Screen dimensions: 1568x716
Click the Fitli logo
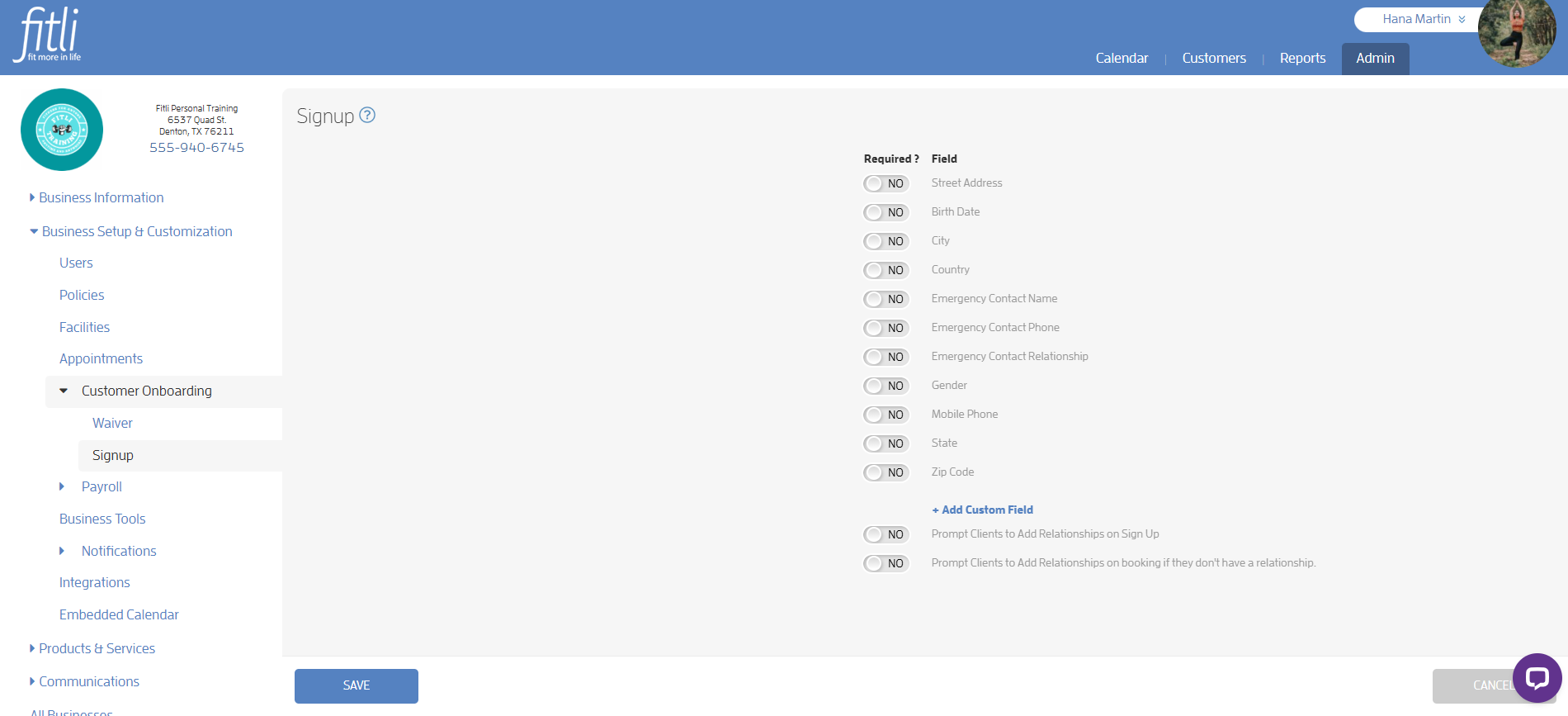click(47, 35)
